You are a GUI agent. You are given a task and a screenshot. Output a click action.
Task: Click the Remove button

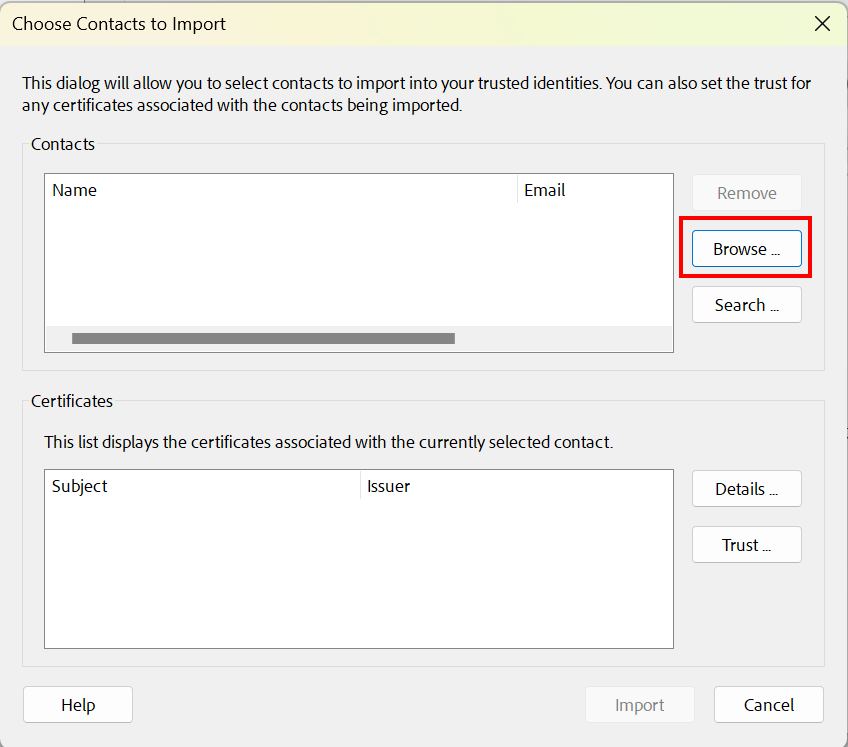746,192
